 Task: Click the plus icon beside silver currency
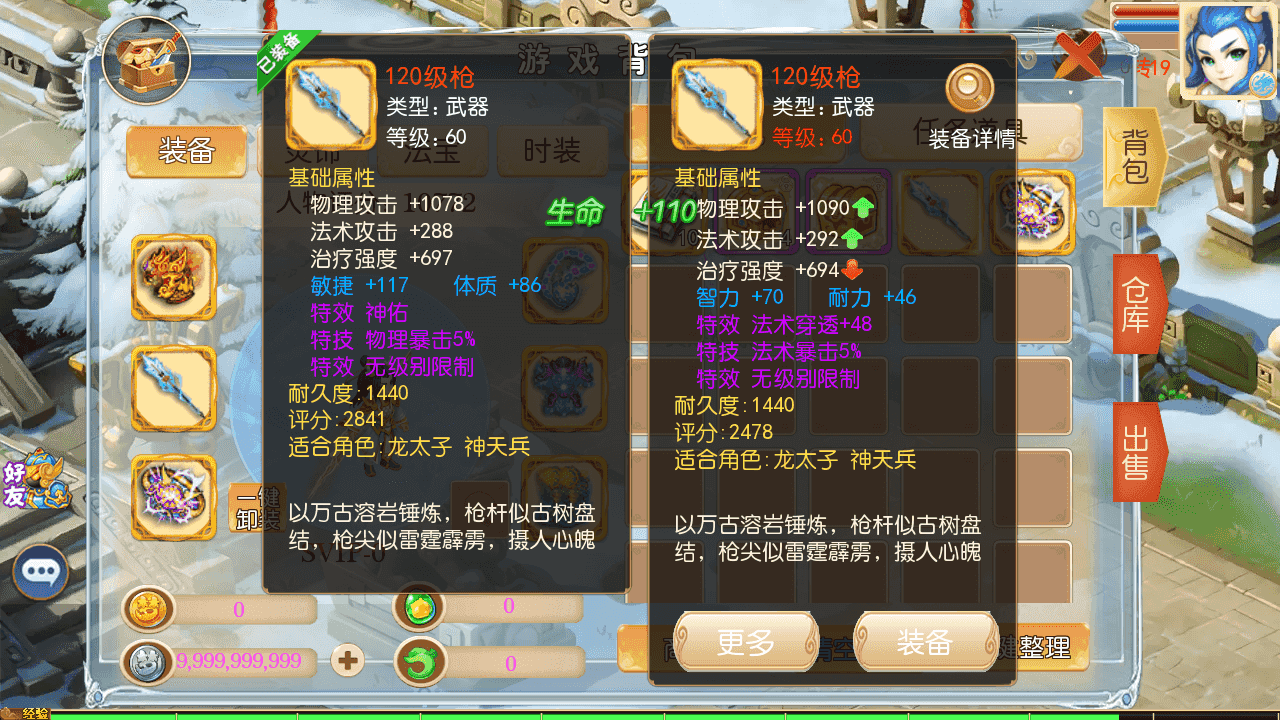pyautogui.click(x=348, y=660)
